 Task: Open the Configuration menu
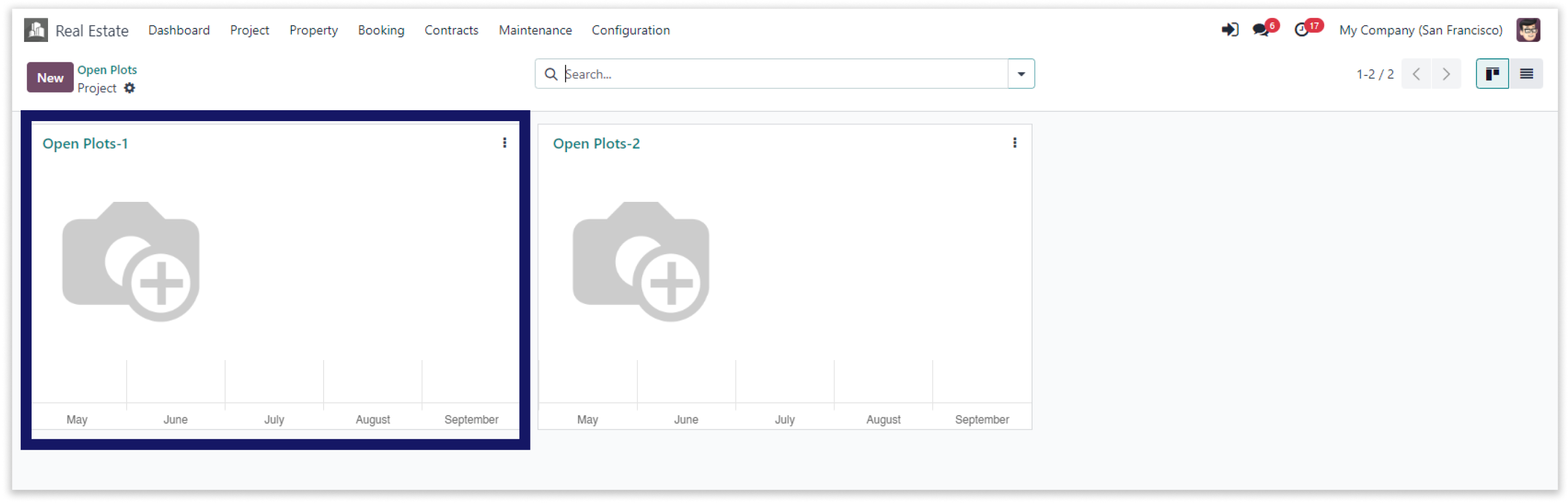(x=630, y=30)
